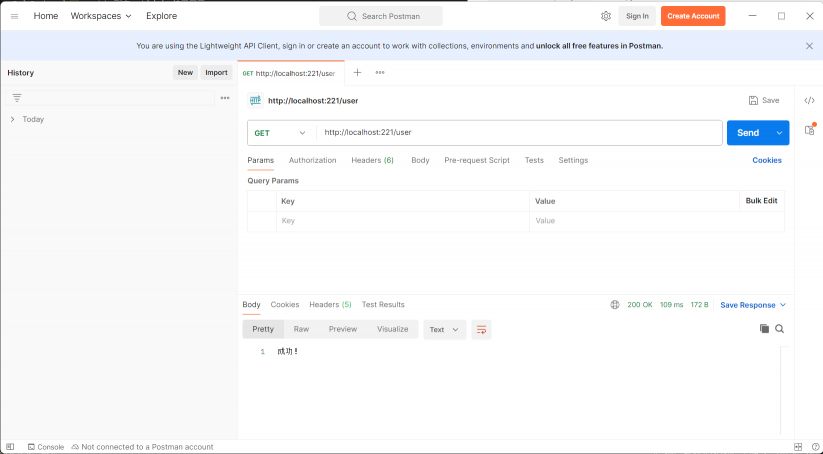This screenshot has height=454, width=823.
Task: Open the code snippet panel icon
Action: 809,100
